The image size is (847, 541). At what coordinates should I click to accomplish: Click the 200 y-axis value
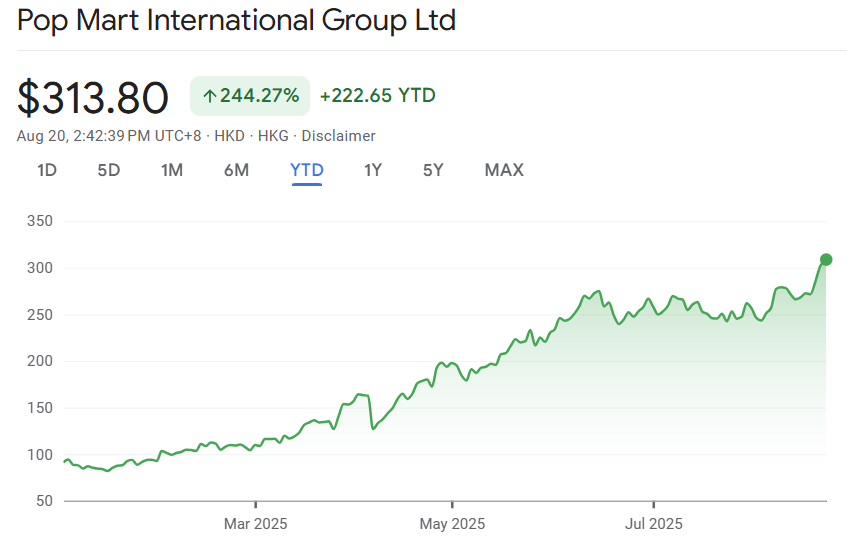coord(40,361)
